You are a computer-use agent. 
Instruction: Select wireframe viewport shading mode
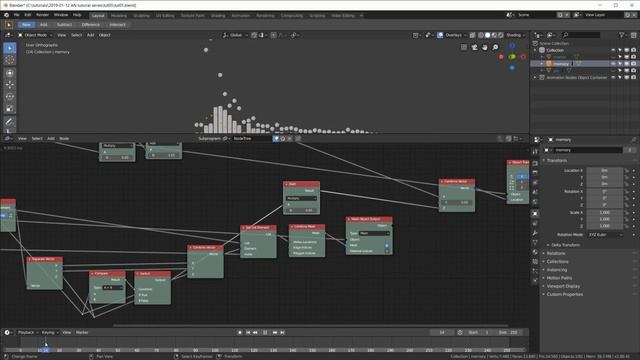click(481, 35)
